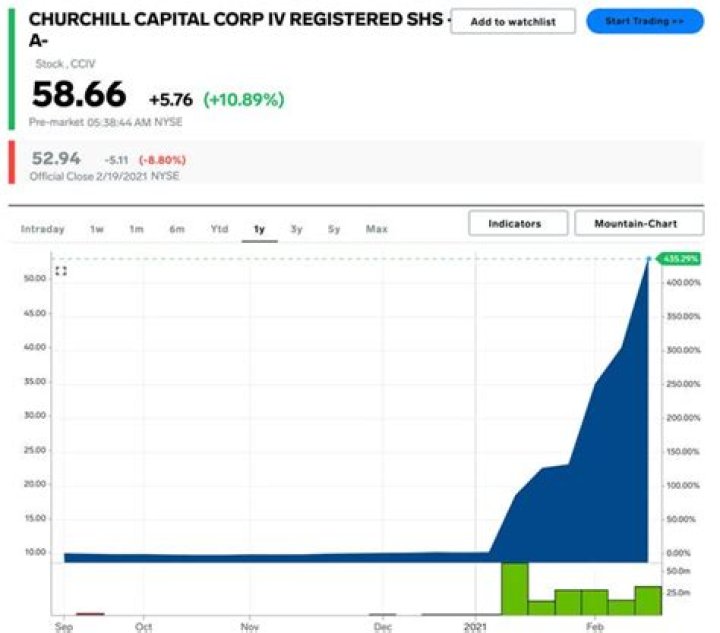Click the 52.94 official close price
Viewport: 720px width, 633px height.
point(56,158)
